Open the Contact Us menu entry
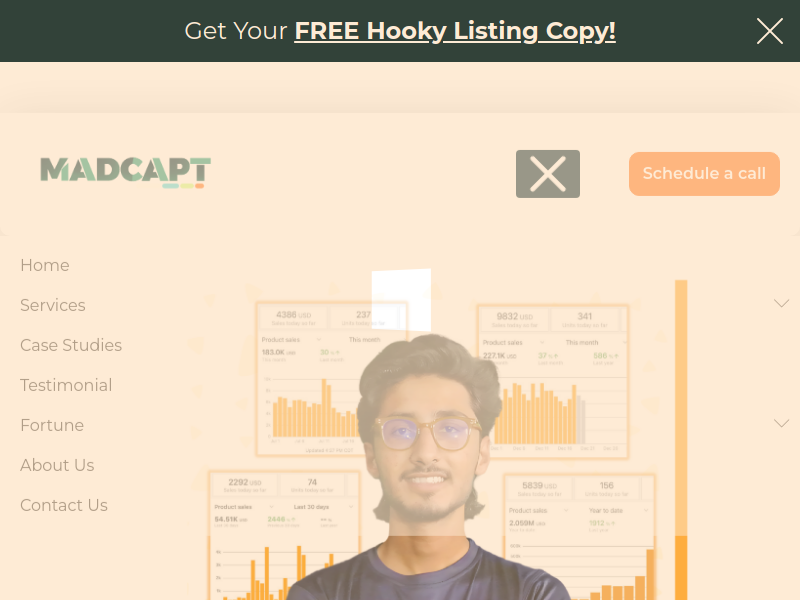Viewport: 800px width, 600px height. (64, 505)
